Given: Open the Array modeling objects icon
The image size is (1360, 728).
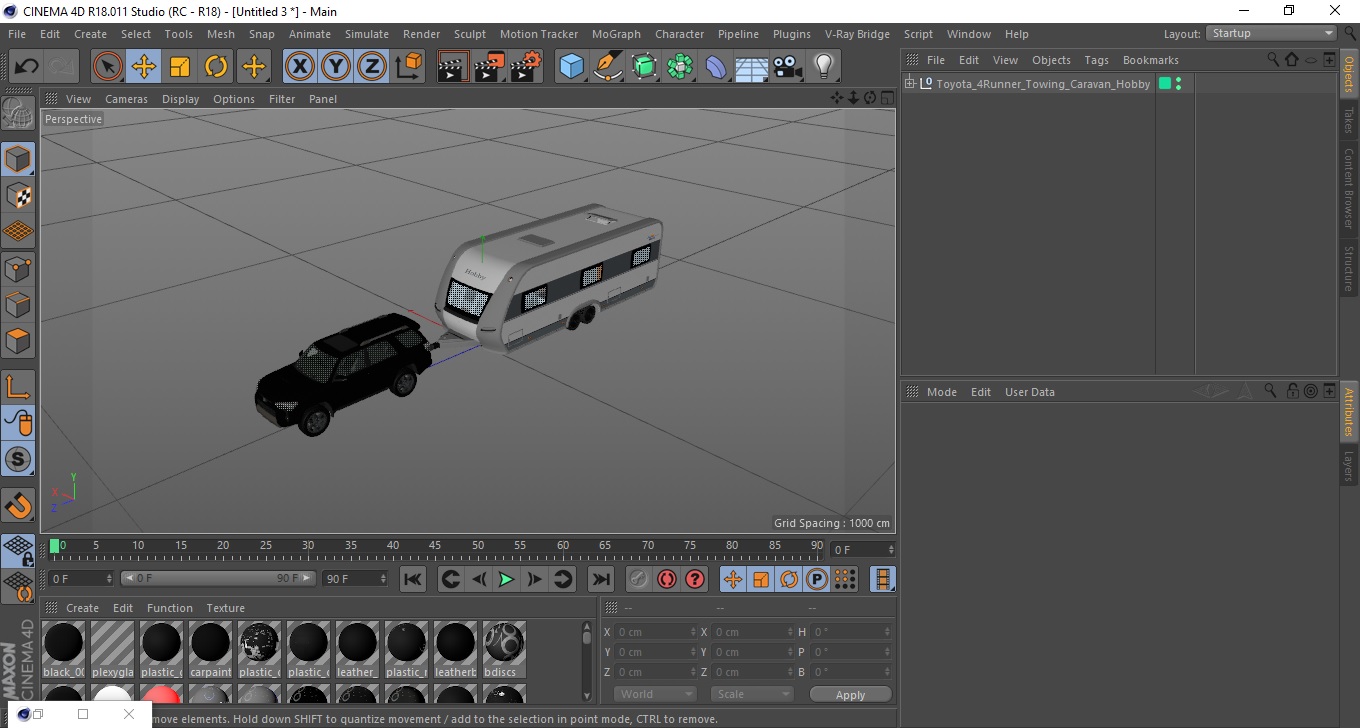Looking at the screenshot, I should coord(680,67).
